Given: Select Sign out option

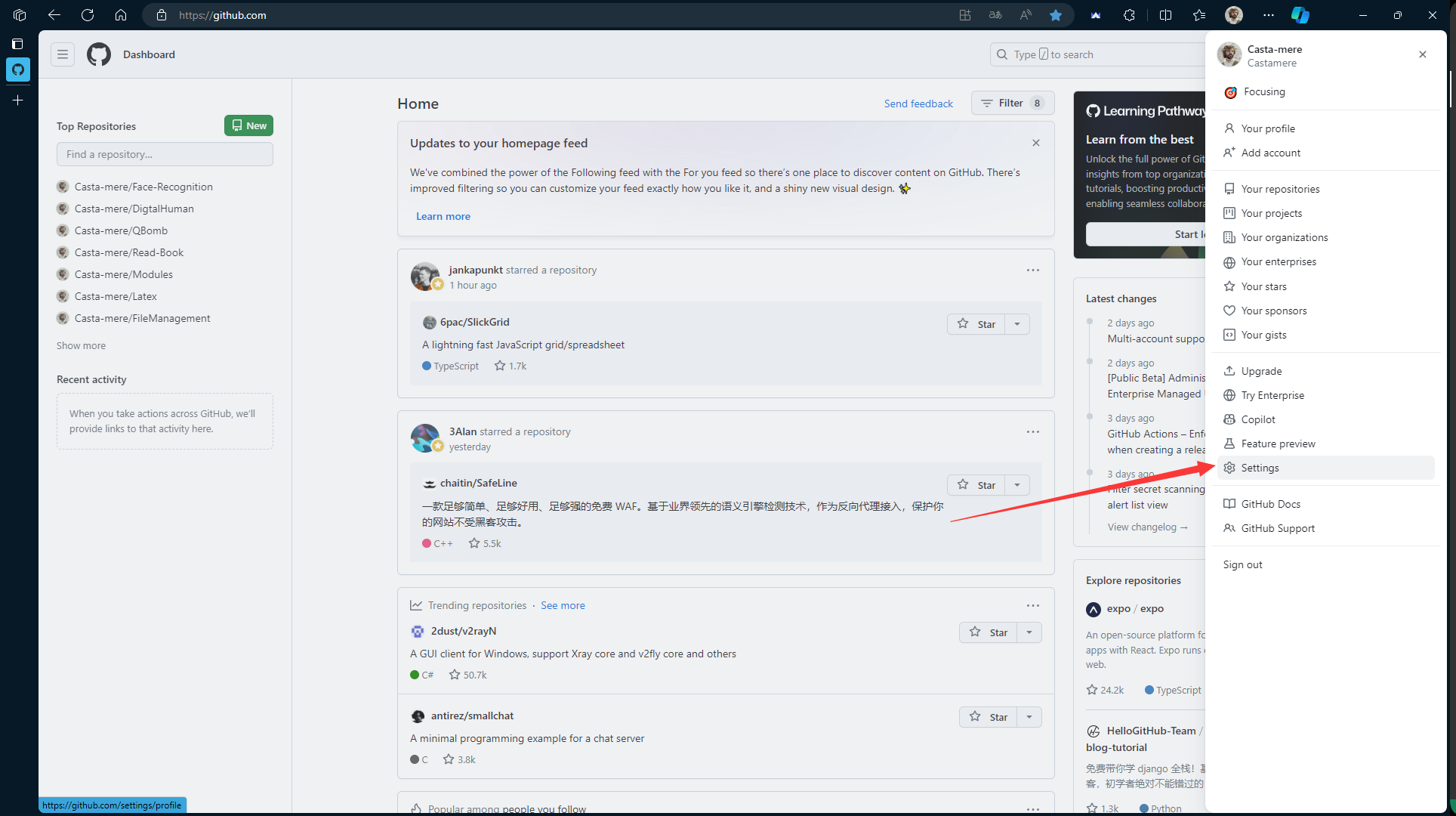Looking at the screenshot, I should click(x=1243, y=564).
